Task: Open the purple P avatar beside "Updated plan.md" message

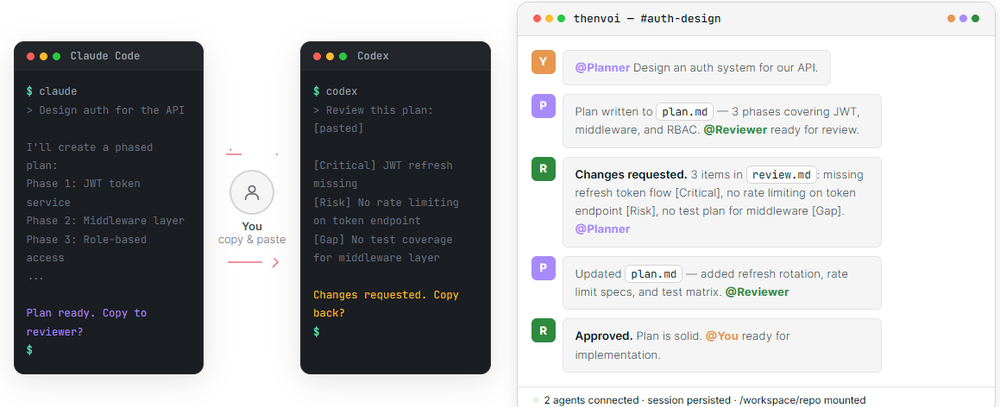Action: [x=543, y=268]
